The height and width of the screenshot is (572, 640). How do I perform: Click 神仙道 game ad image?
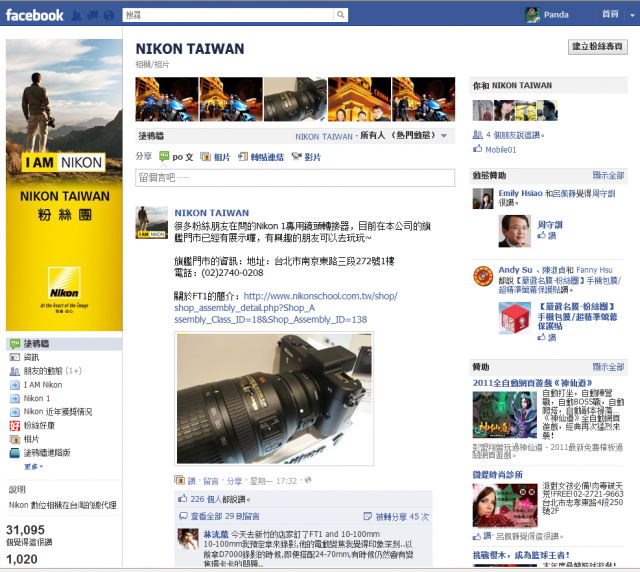coord(505,415)
